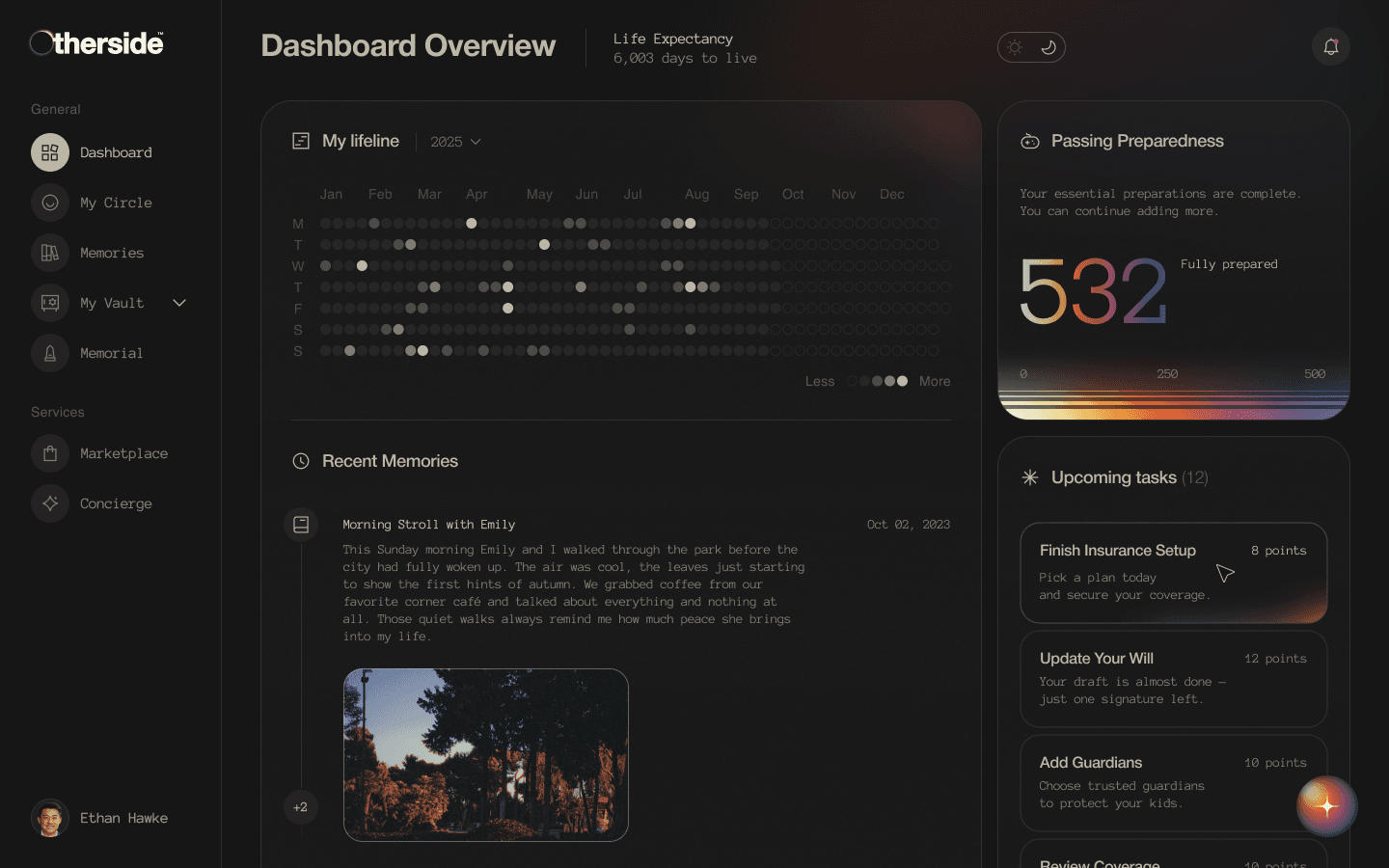Click the Less-More intensity legend dots
1389x868 pixels.
click(x=878, y=381)
